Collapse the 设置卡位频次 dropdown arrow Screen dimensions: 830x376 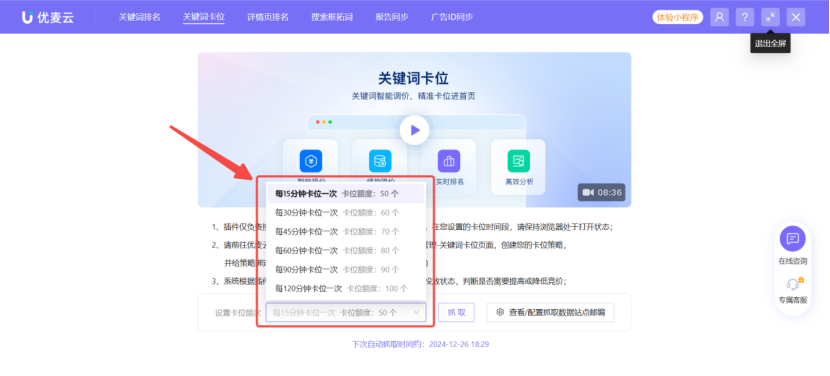(416, 313)
